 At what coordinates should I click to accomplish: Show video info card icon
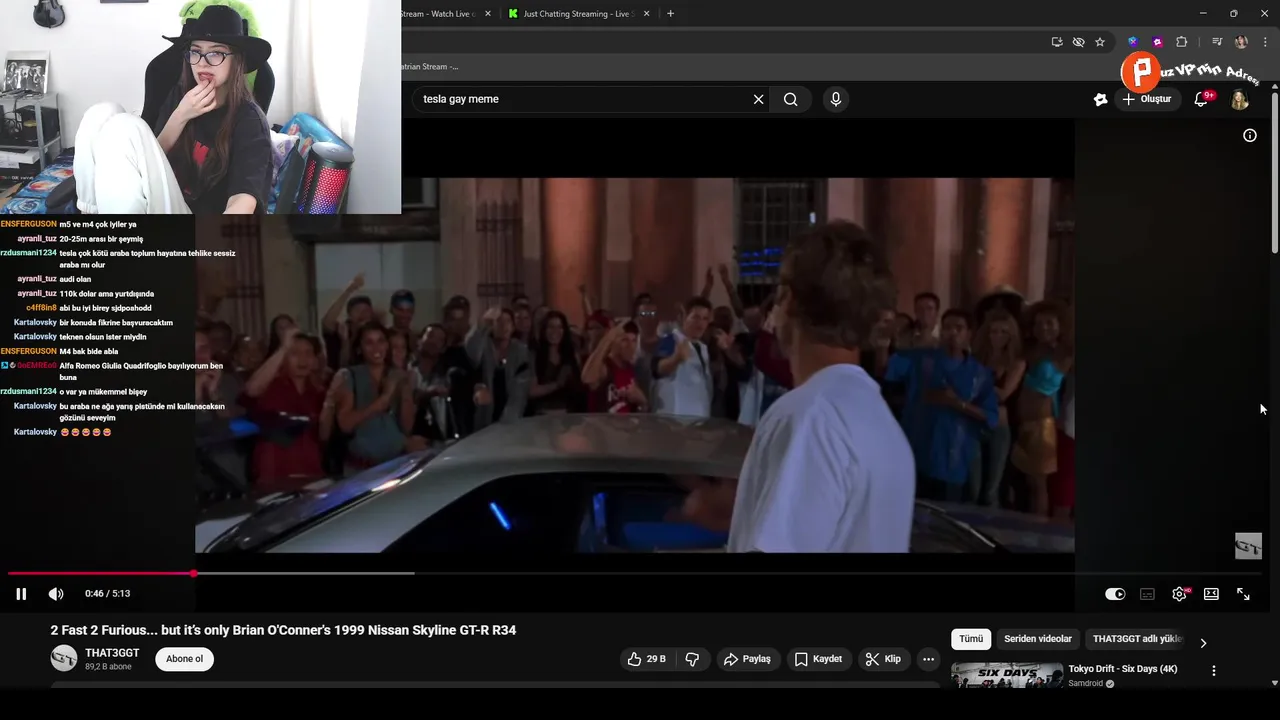pyautogui.click(x=1250, y=135)
